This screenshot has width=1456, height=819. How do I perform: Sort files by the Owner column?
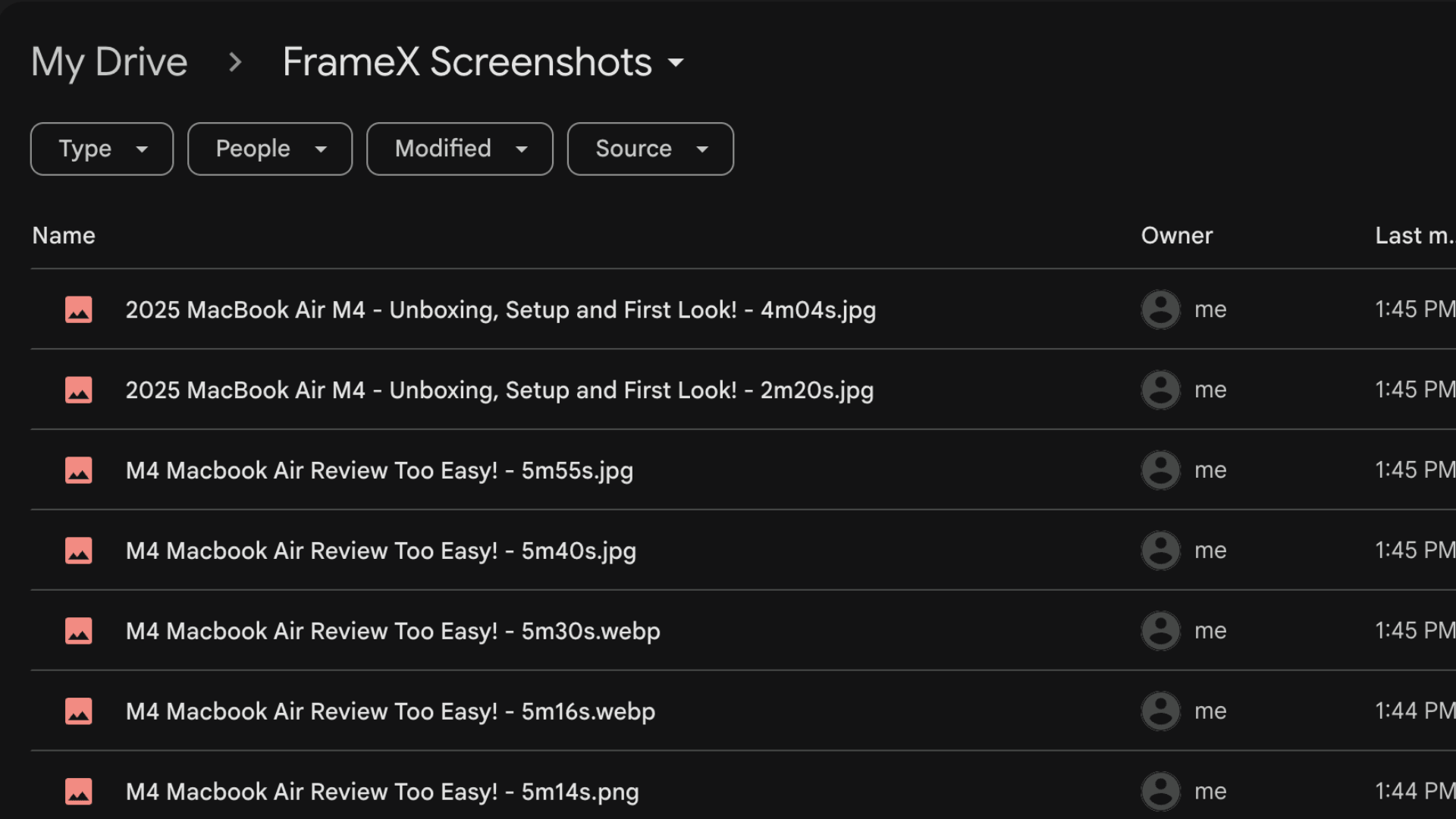pos(1176,235)
